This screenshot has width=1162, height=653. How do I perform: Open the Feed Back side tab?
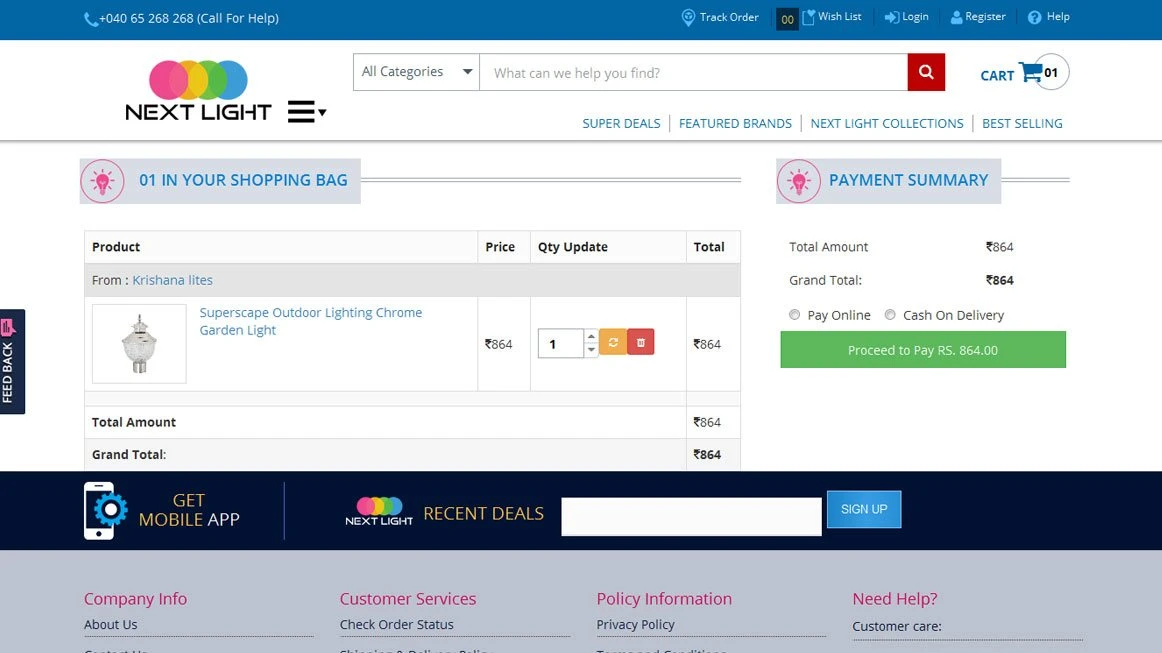[x=11, y=361]
